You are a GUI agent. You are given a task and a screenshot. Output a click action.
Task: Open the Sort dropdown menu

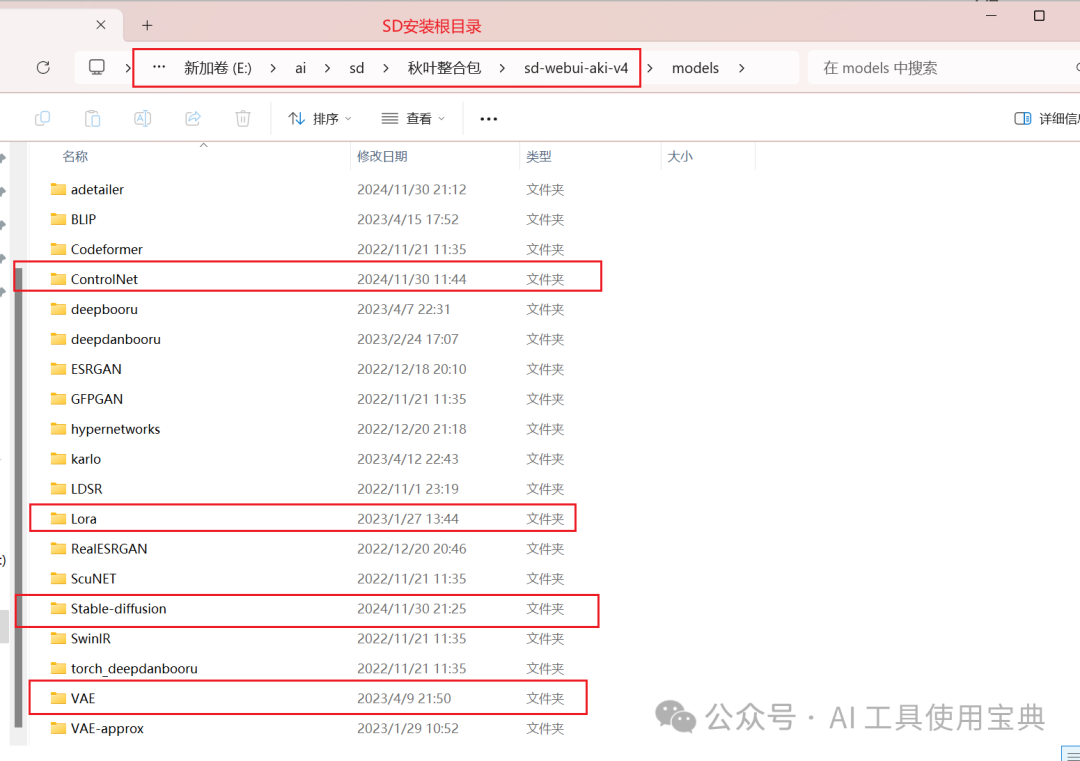tap(320, 118)
